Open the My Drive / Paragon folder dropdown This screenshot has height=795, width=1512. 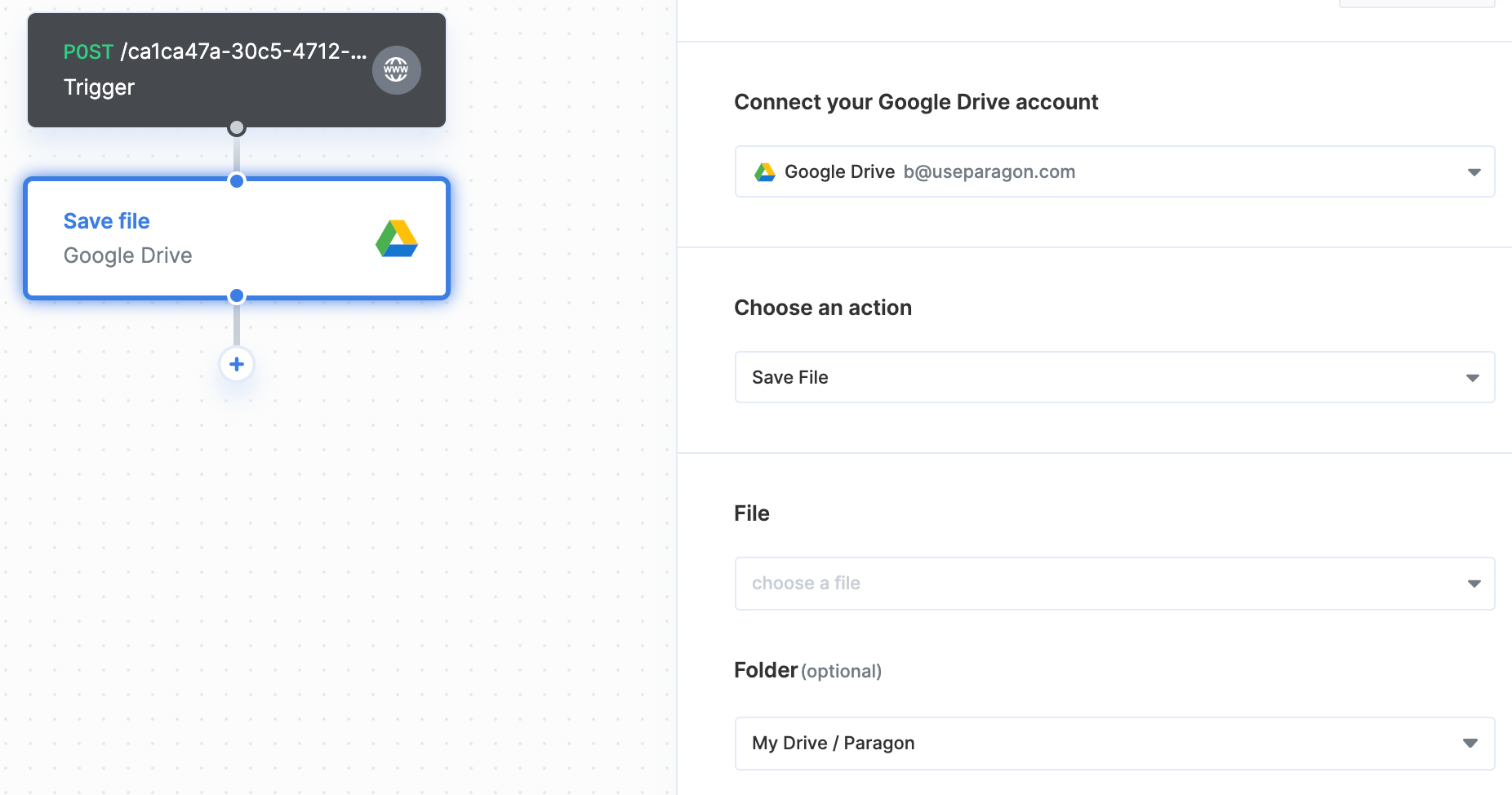[x=1114, y=744]
